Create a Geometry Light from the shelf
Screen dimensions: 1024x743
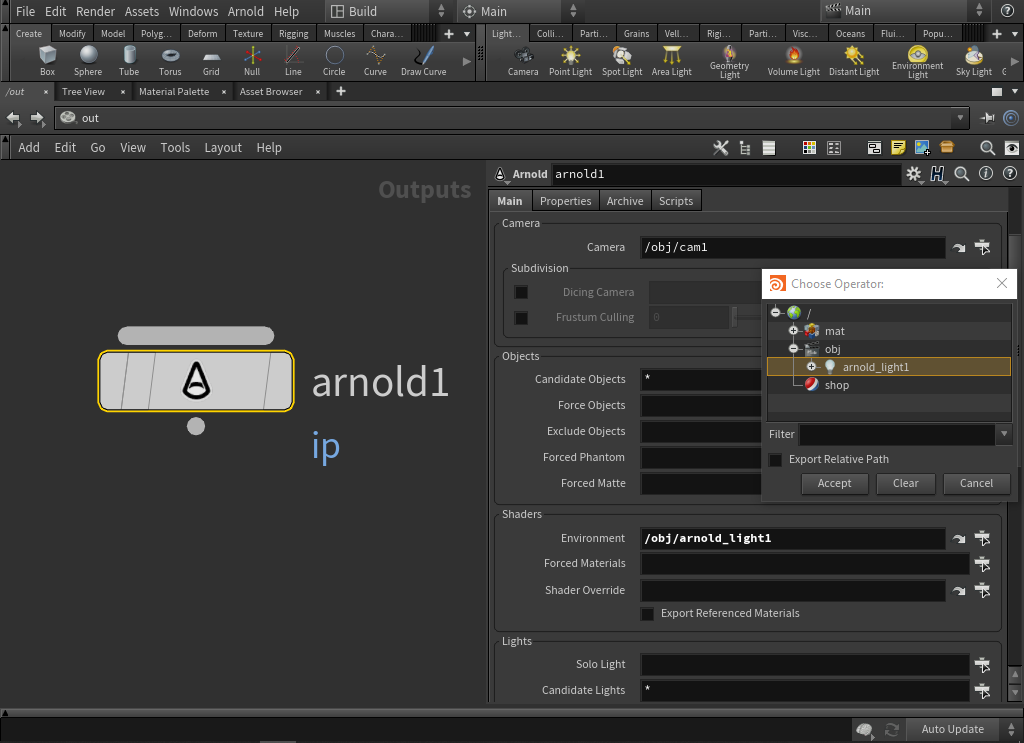[x=729, y=62]
